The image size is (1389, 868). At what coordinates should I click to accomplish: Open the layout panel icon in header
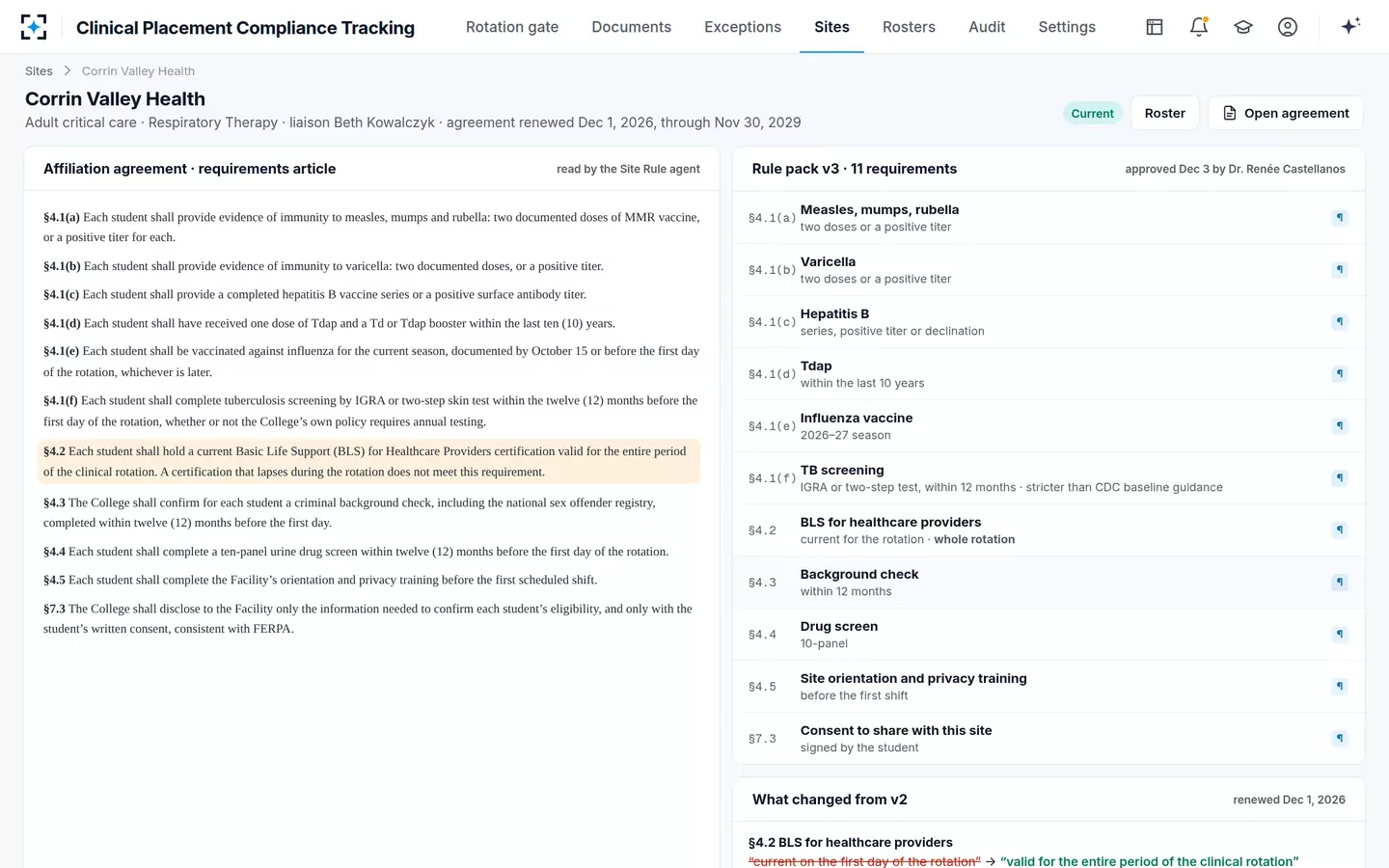(x=1155, y=27)
